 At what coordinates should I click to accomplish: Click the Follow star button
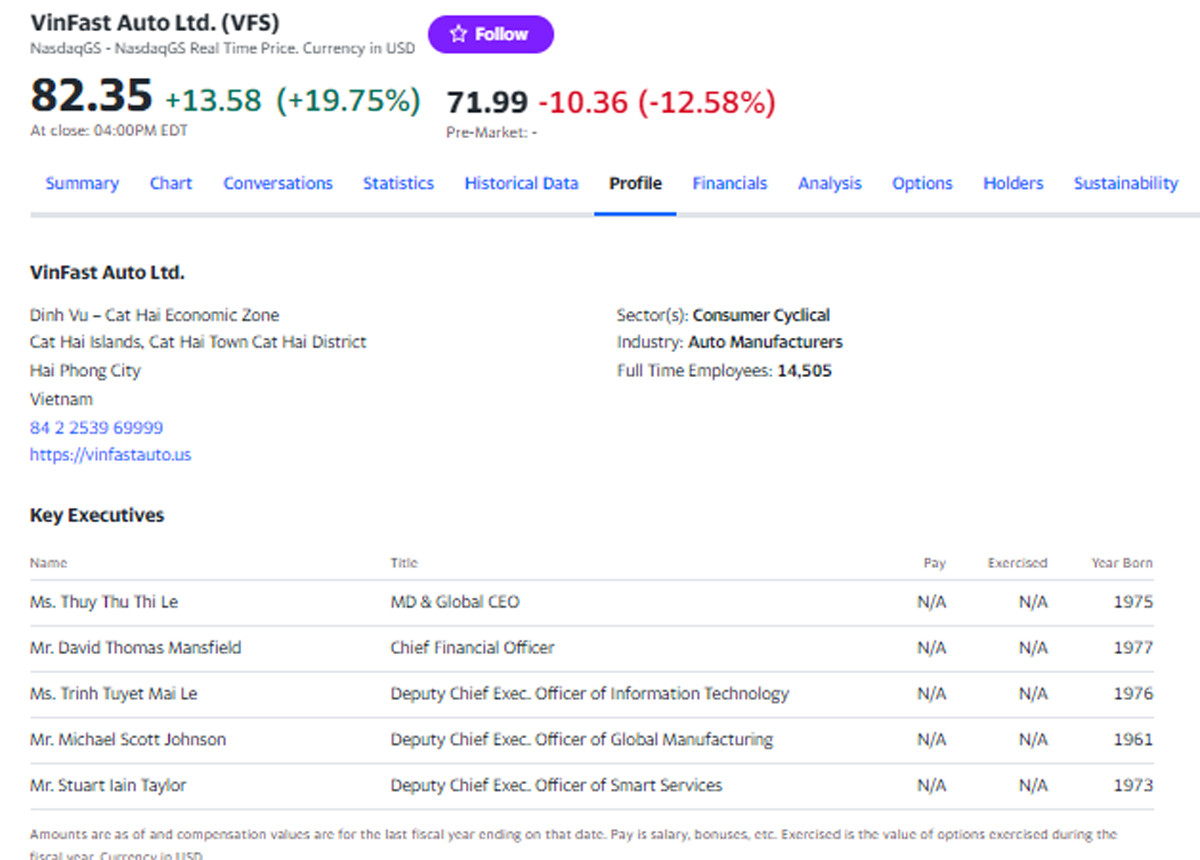[x=490, y=35]
